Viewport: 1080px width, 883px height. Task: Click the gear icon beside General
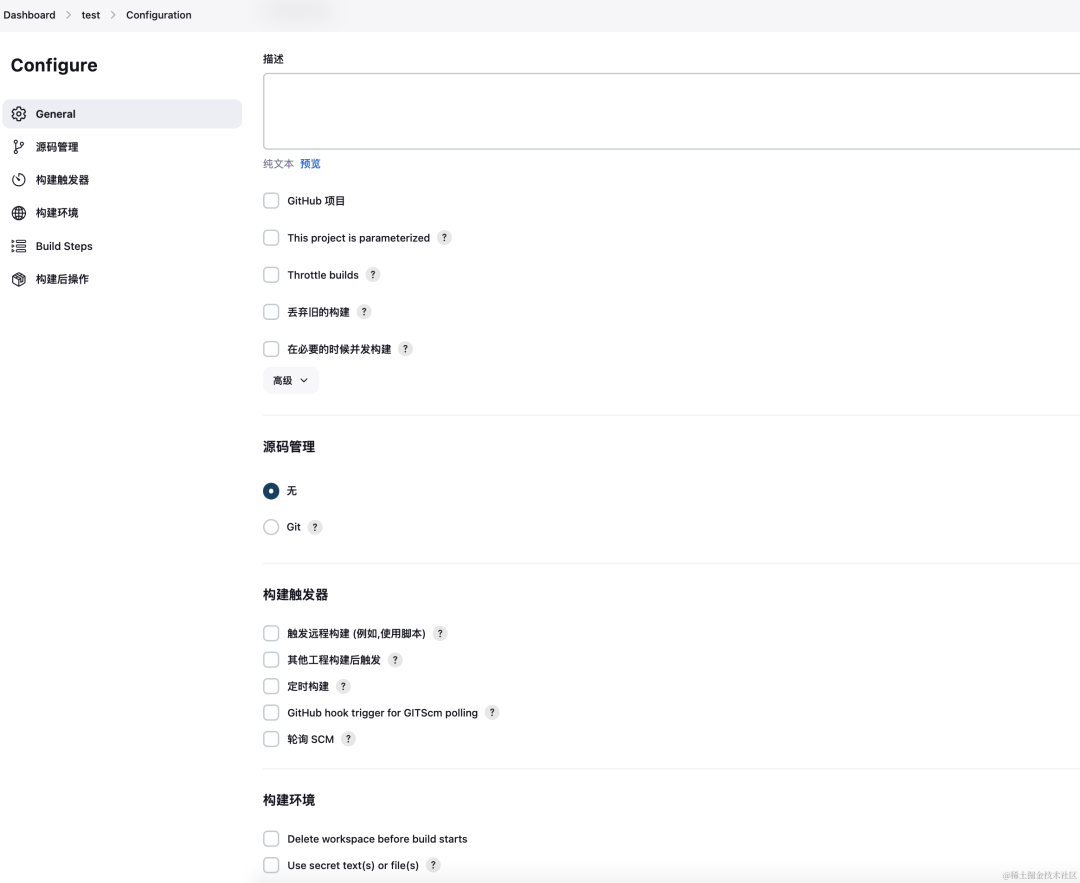coord(19,114)
